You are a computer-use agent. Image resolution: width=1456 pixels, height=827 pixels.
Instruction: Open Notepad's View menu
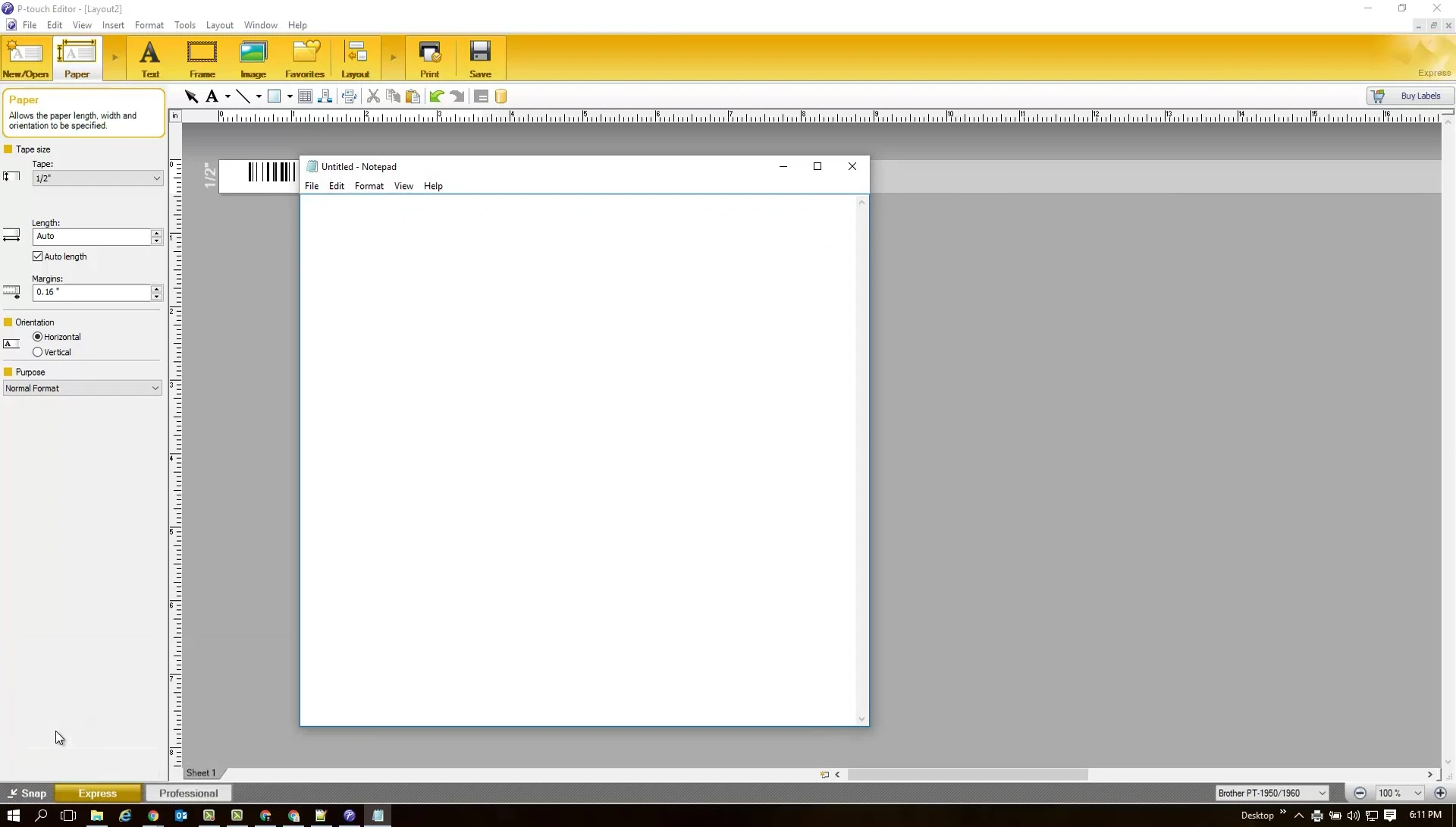pos(403,186)
